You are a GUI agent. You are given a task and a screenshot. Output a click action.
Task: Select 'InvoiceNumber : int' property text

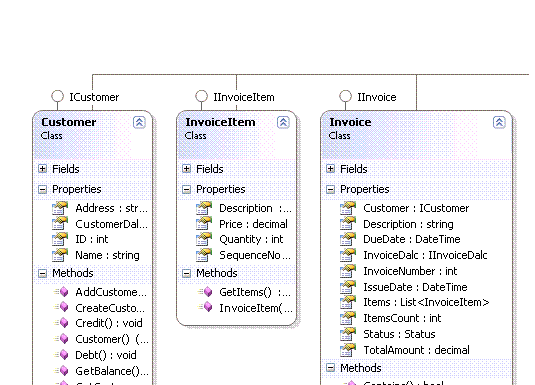[x=410, y=271]
